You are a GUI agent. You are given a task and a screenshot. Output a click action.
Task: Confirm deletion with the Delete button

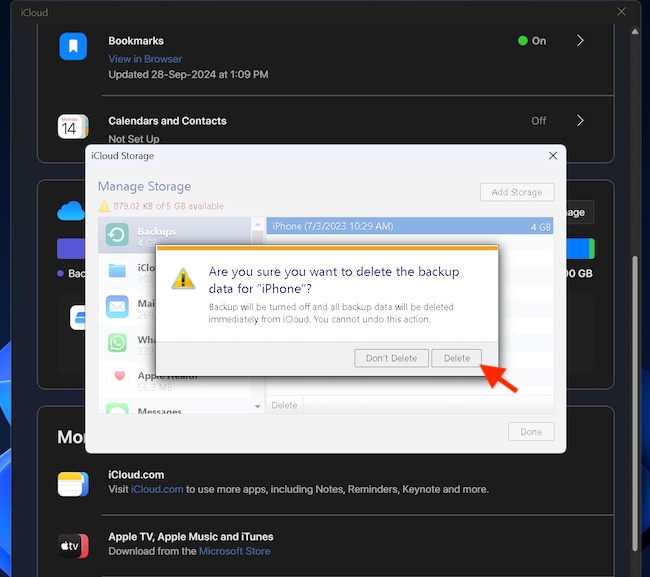456,358
